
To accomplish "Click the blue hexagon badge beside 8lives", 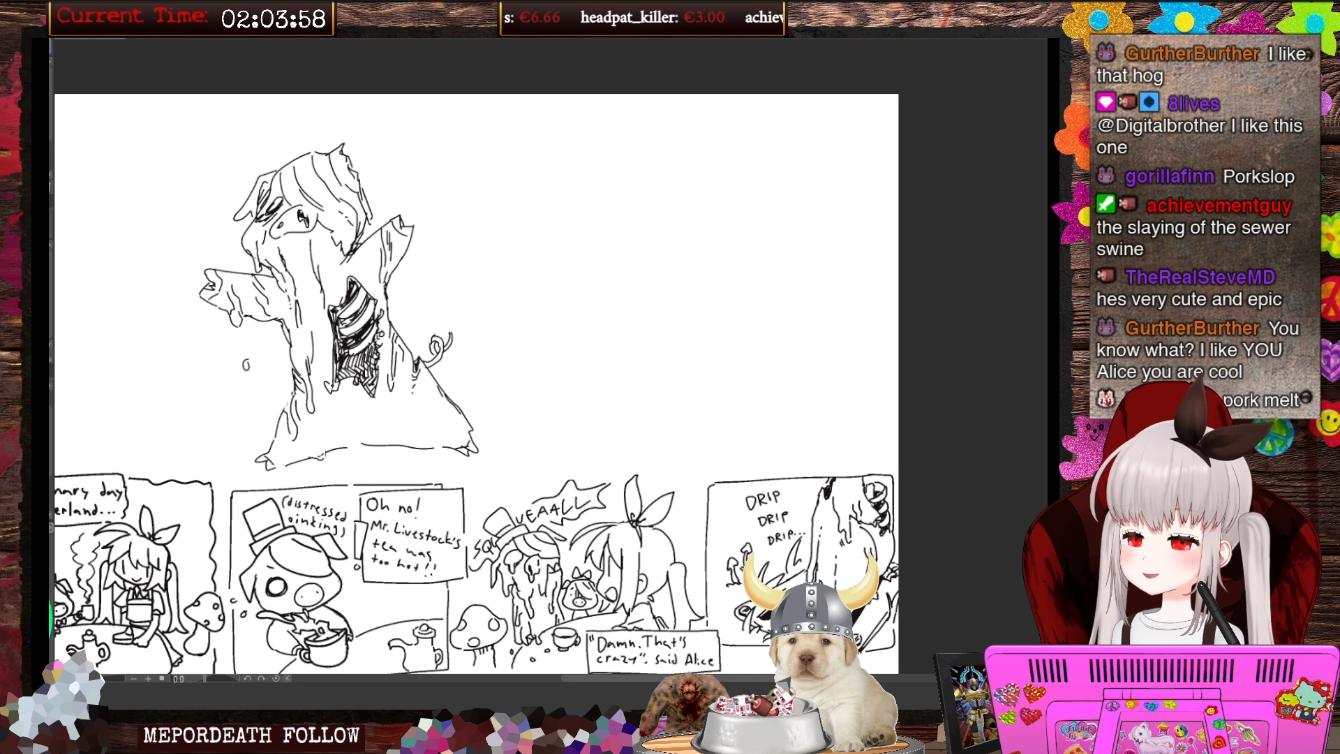I will [x=1150, y=103].
